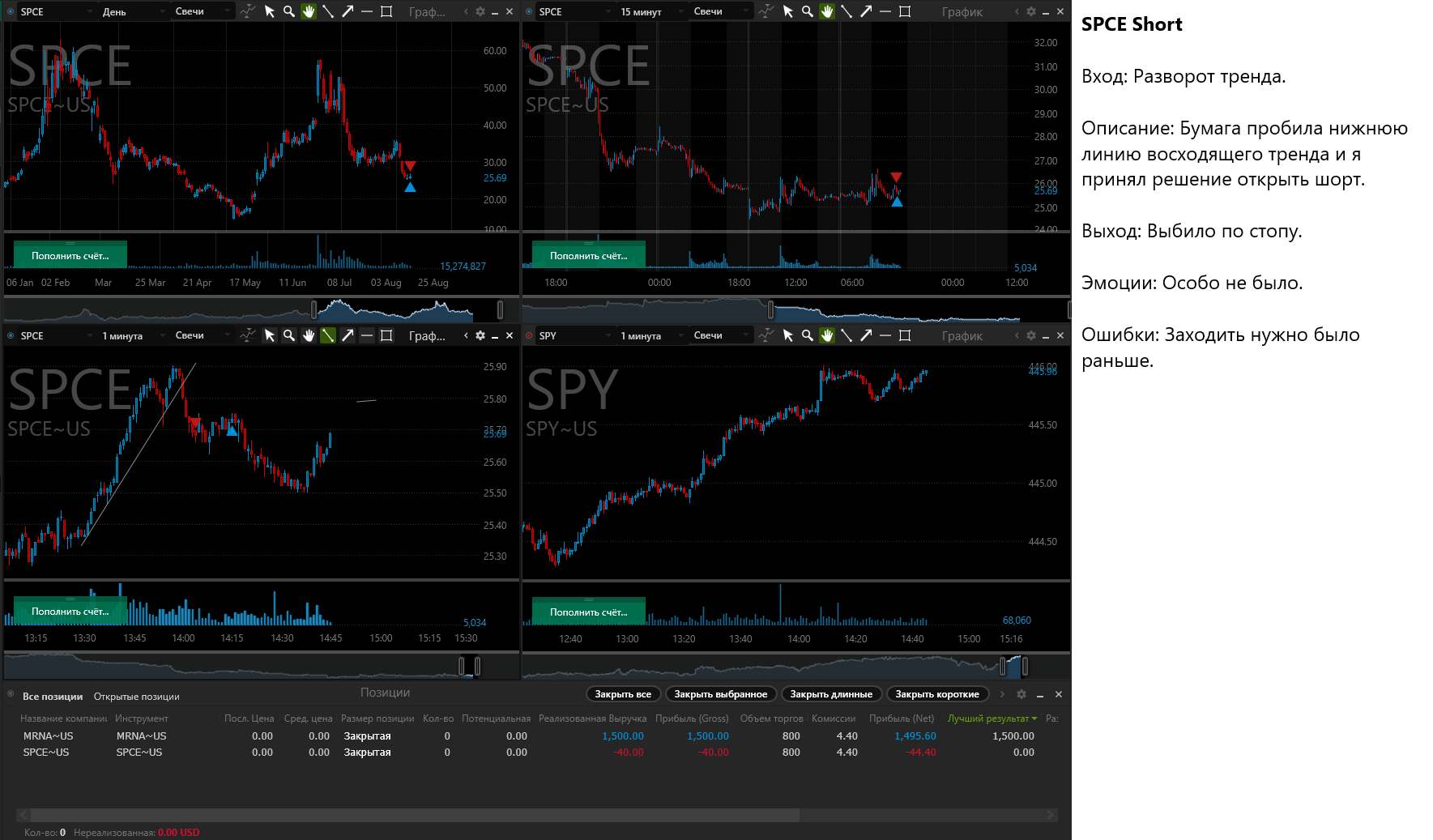The width and height of the screenshot is (1433, 840).
Task: Sort by Комиссии column header
Action: tap(834, 718)
